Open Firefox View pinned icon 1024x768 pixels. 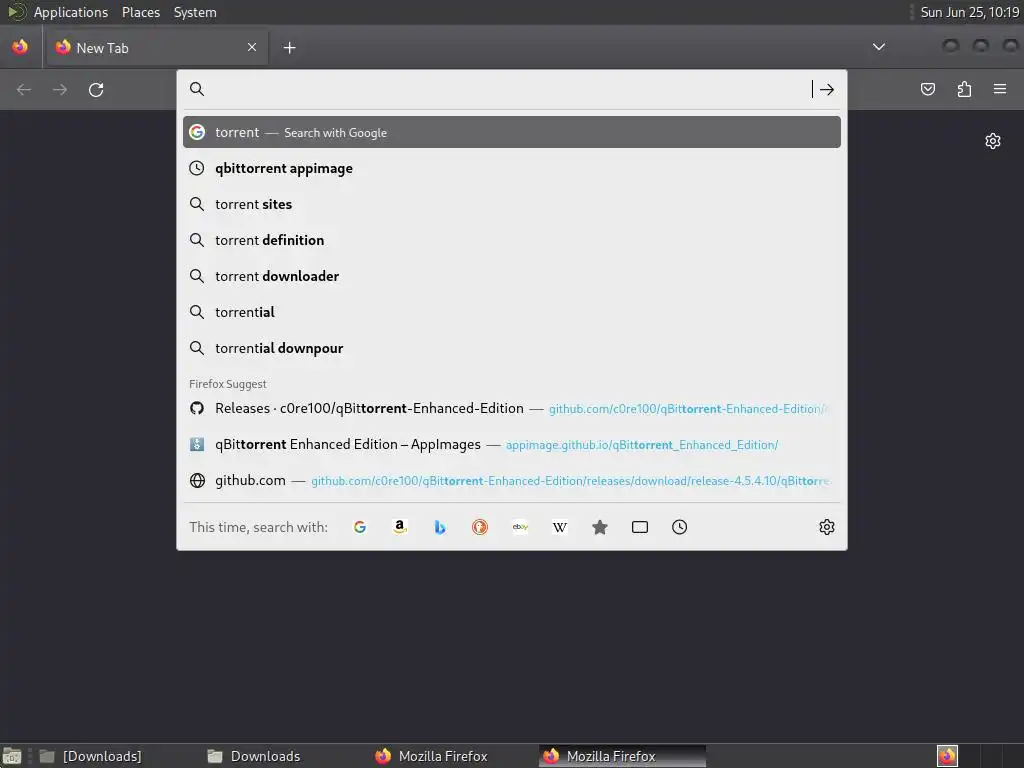pyautogui.click(x=20, y=47)
